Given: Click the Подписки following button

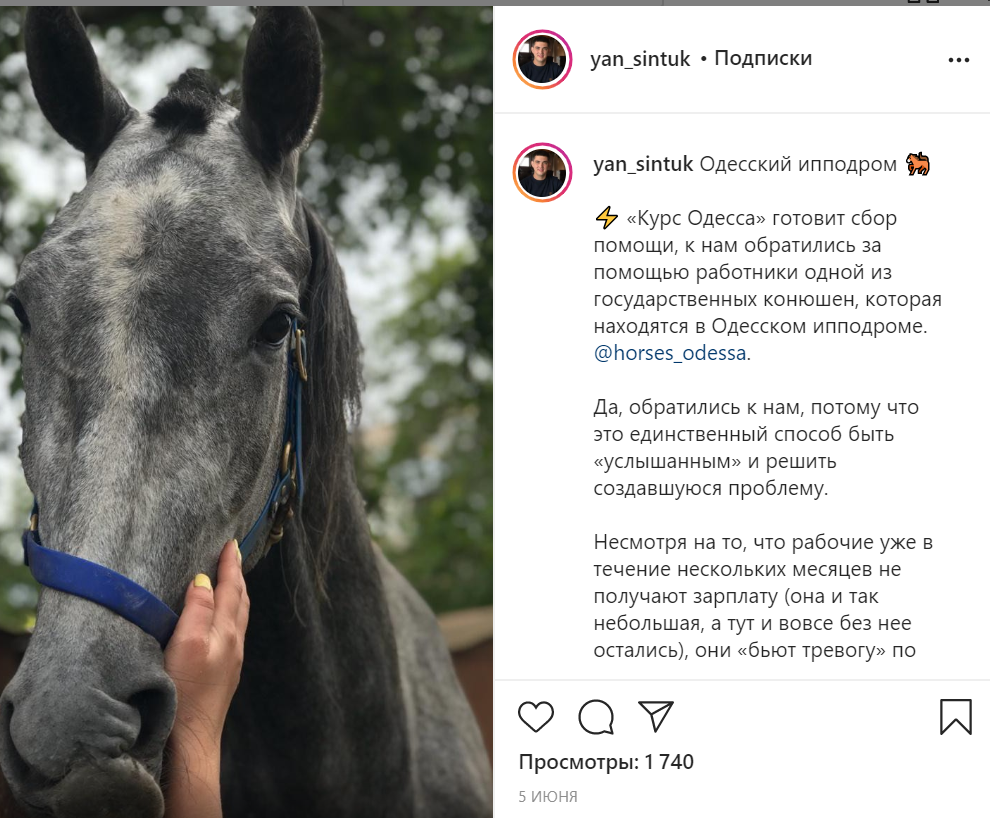Looking at the screenshot, I should click(763, 58).
